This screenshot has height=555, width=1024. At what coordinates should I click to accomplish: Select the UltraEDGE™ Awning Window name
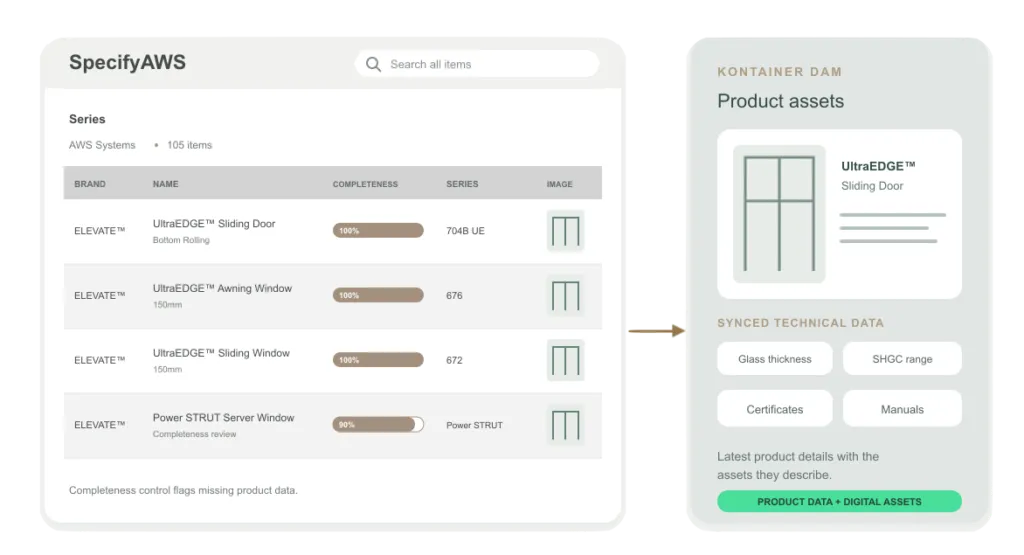tap(222, 288)
